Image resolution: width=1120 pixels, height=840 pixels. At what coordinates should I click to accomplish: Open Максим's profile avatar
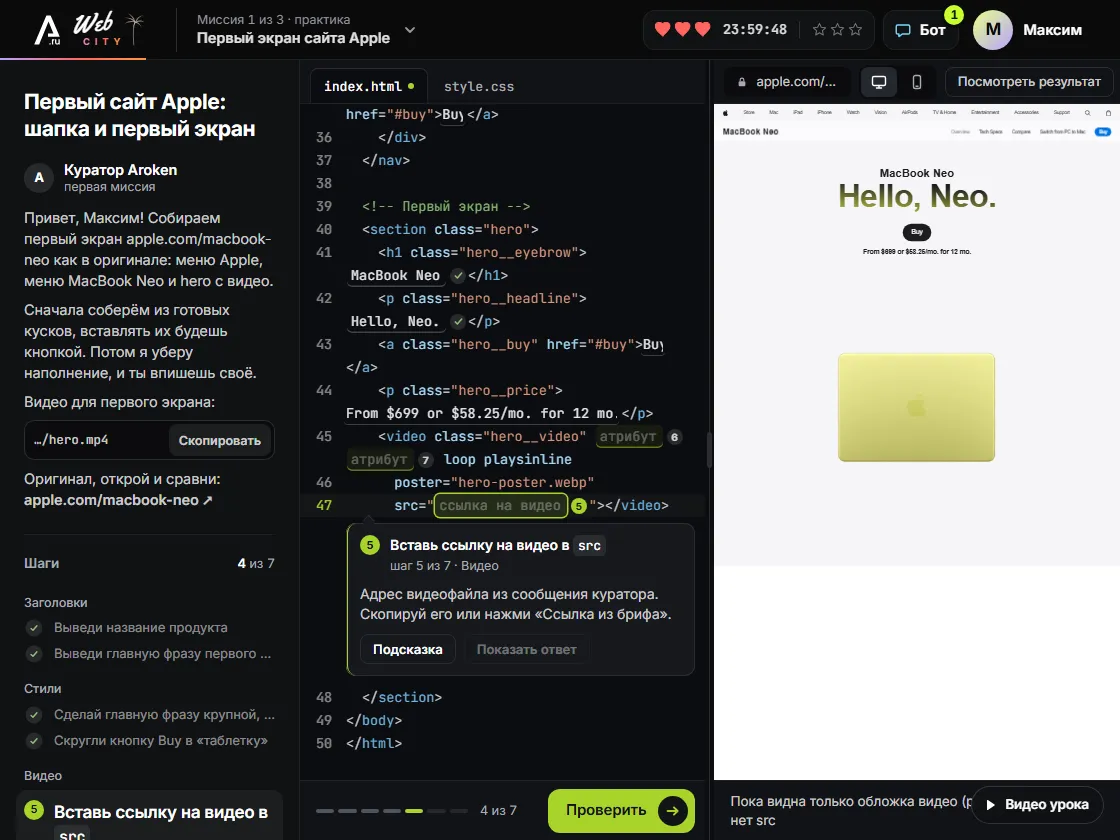click(x=993, y=30)
